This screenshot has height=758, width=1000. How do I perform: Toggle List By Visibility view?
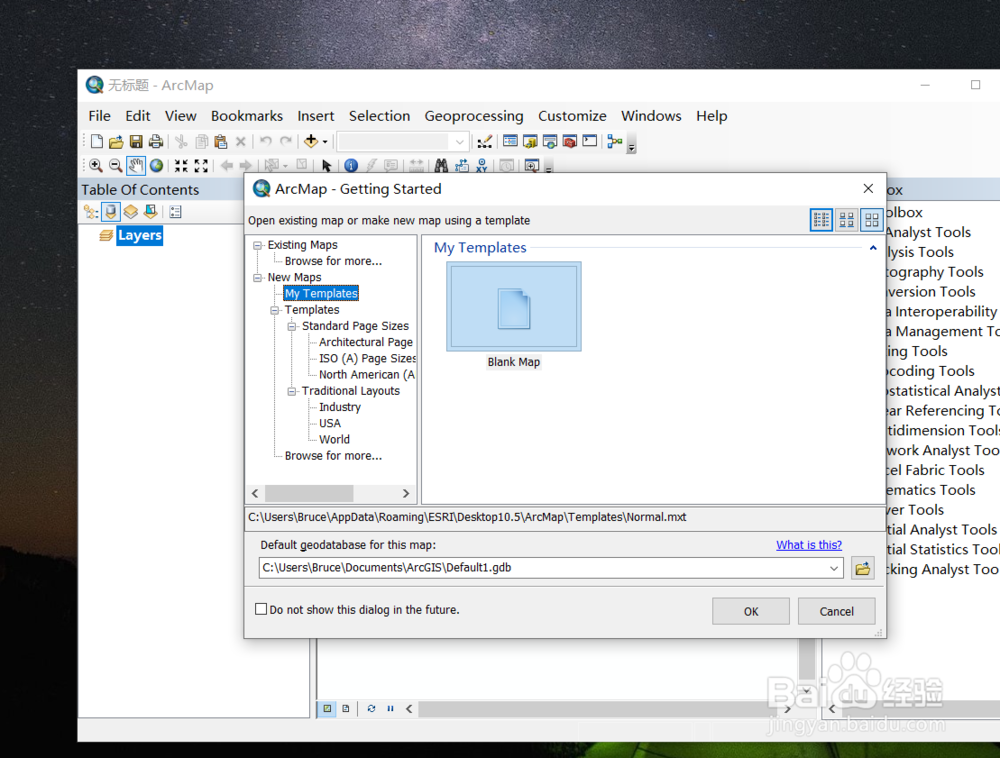131,212
